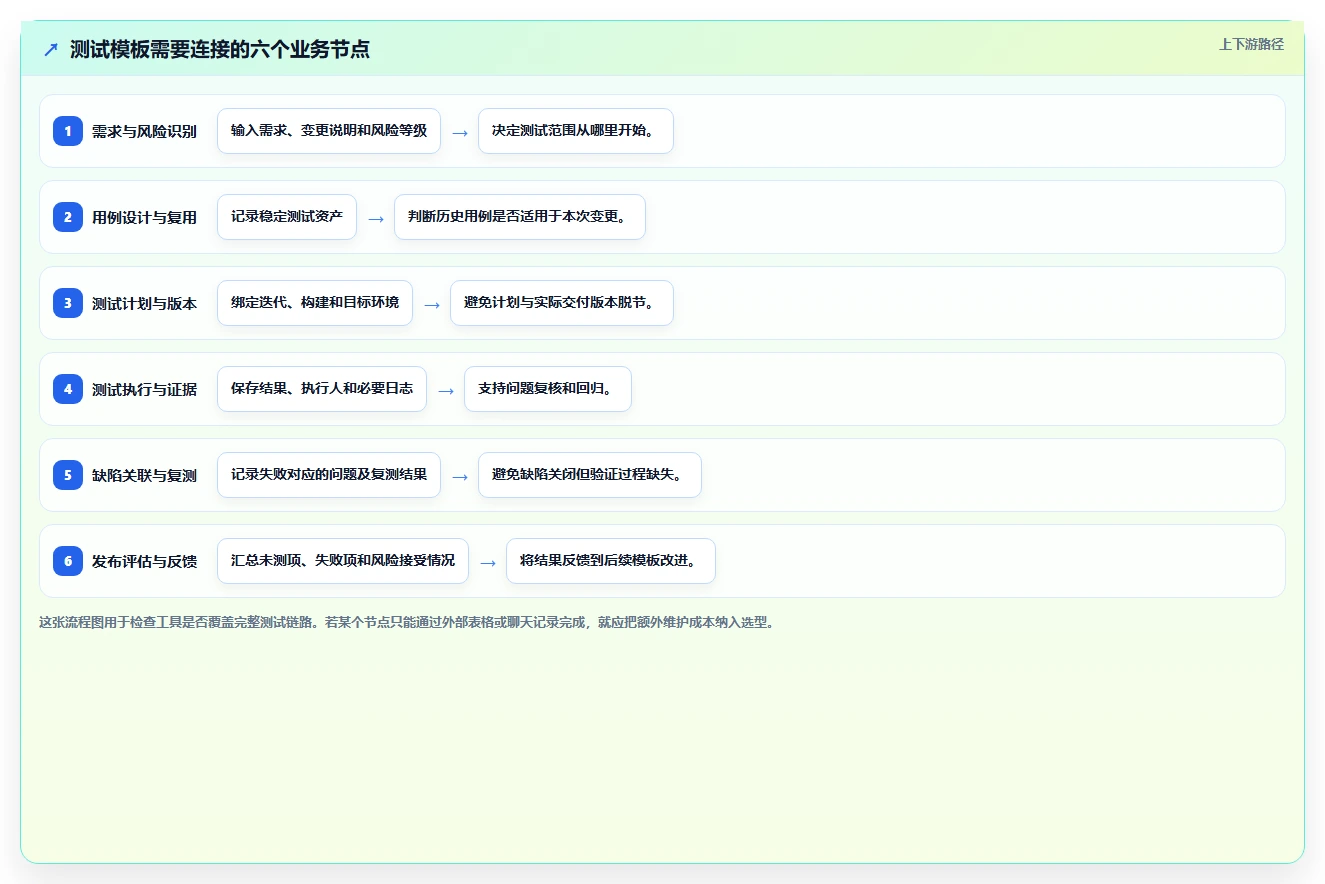Click the arrow after 汇总未测项、失败项和风险接受情况
The image size is (1325, 884).
click(488, 562)
